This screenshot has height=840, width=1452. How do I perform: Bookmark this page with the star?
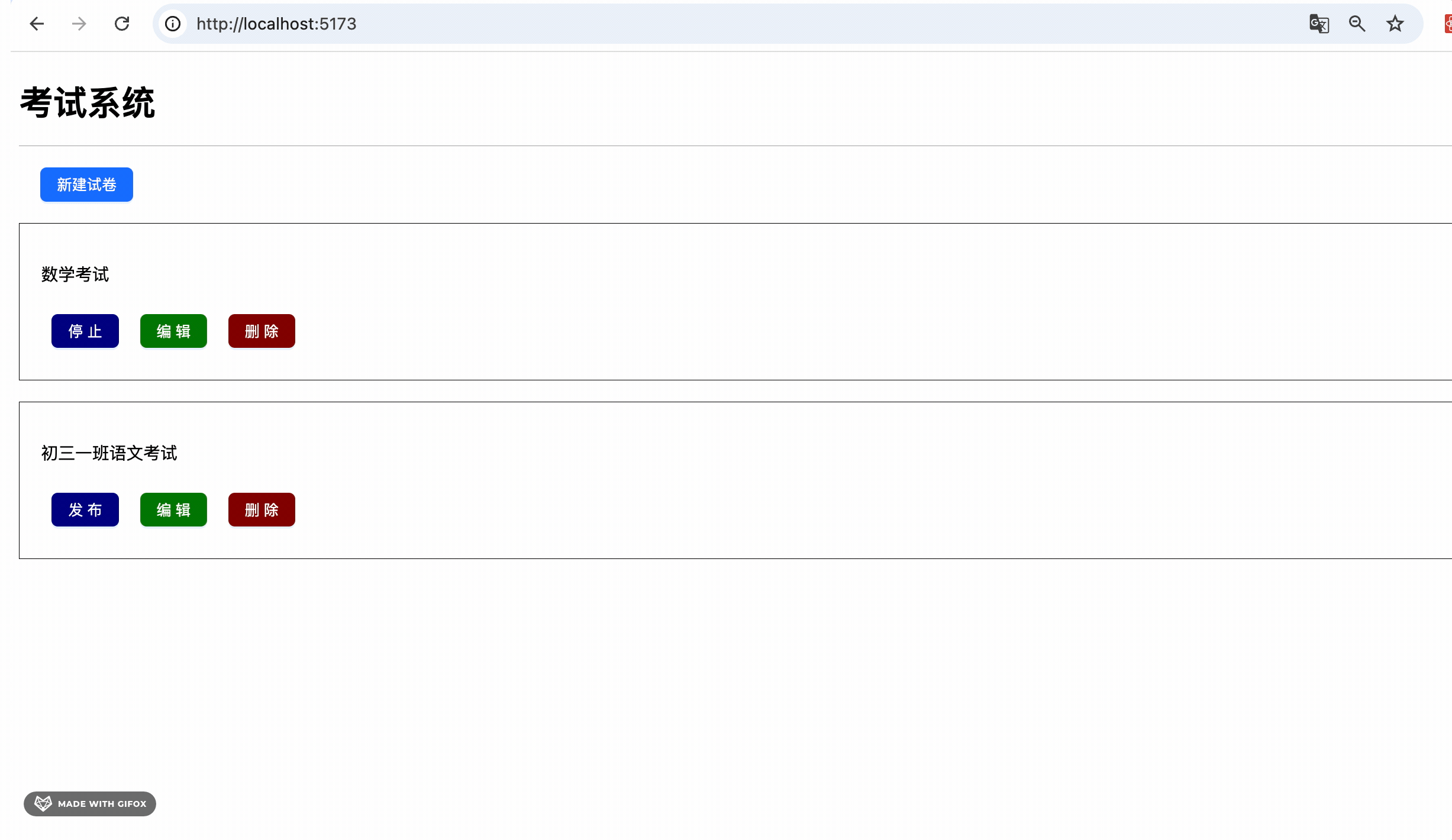[x=1395, y=24]
